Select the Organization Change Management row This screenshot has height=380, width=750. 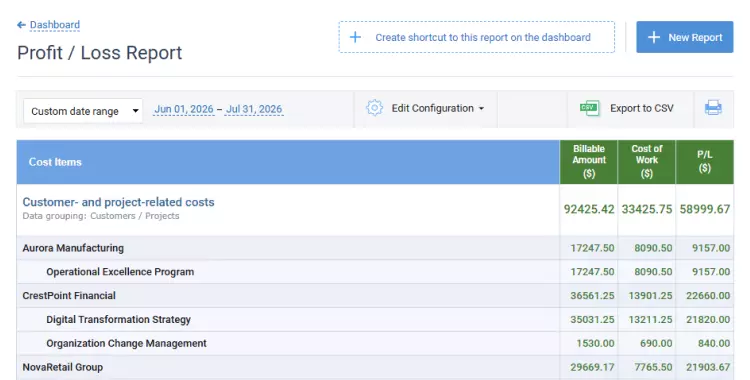(x=375, y=344)
